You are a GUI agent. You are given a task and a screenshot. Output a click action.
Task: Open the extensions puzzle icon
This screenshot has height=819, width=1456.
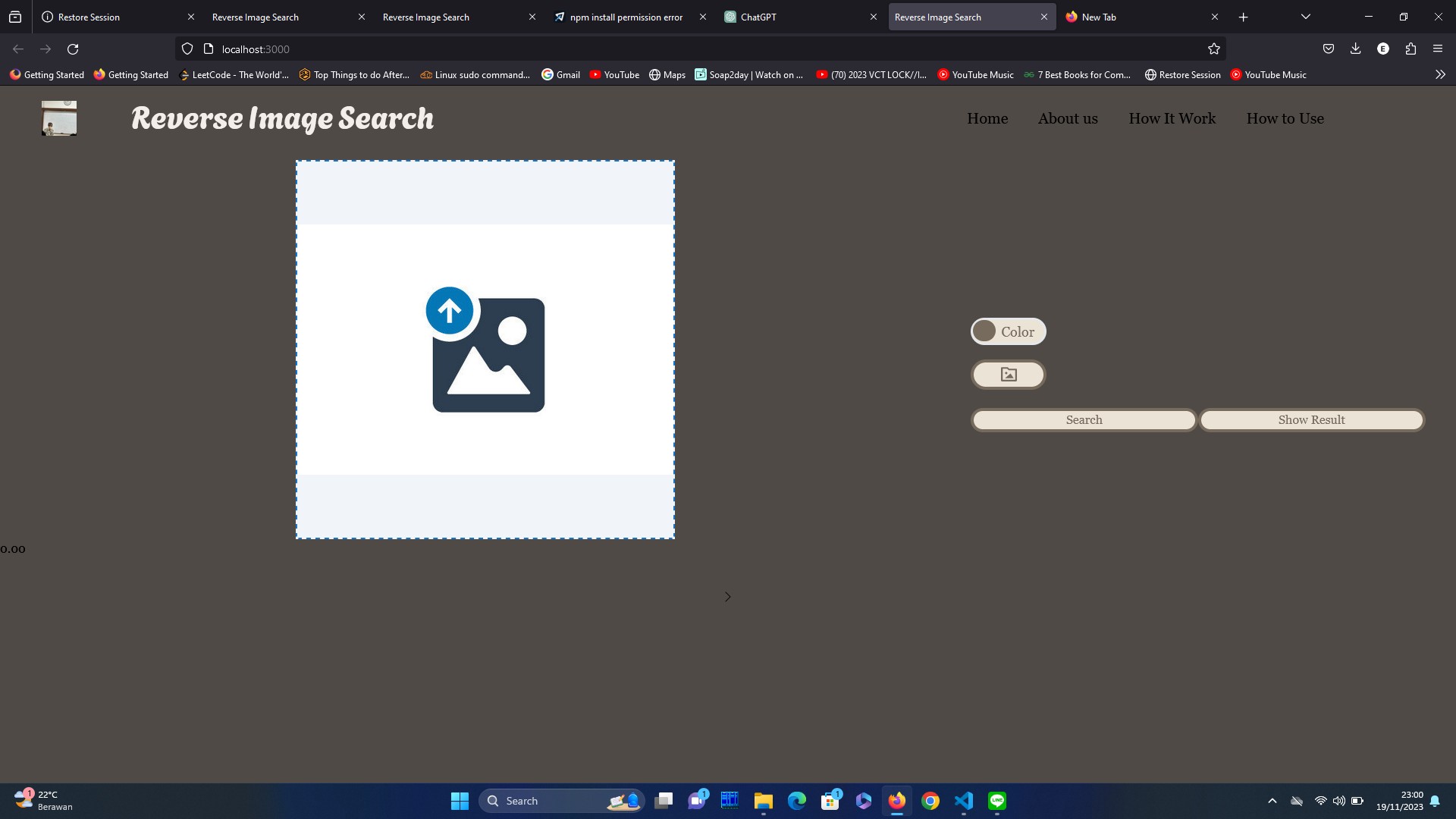pos(1410,49)
